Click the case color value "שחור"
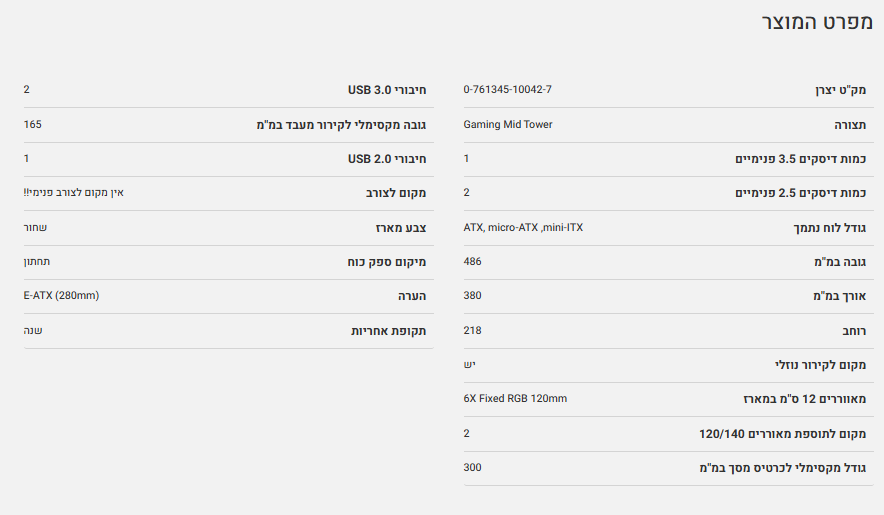The height and width of the screenshot is (515, 884). tap(35, 228)
